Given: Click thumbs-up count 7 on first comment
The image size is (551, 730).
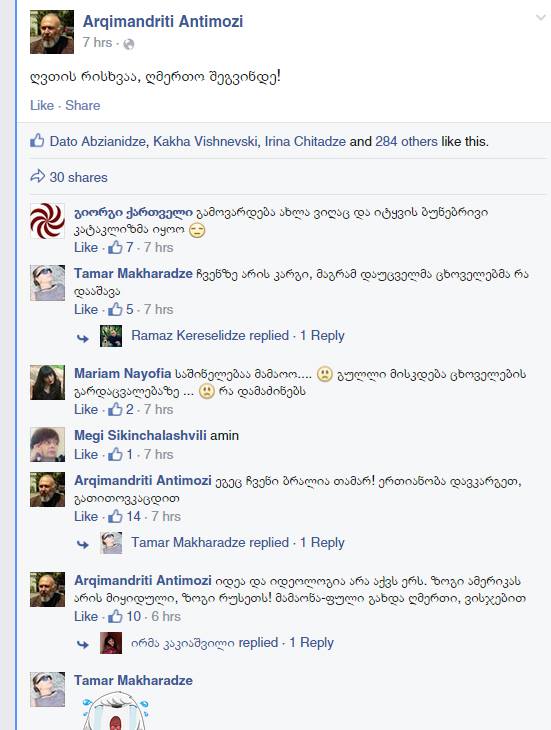Looking at the screenshot, I should coord(121,247).
